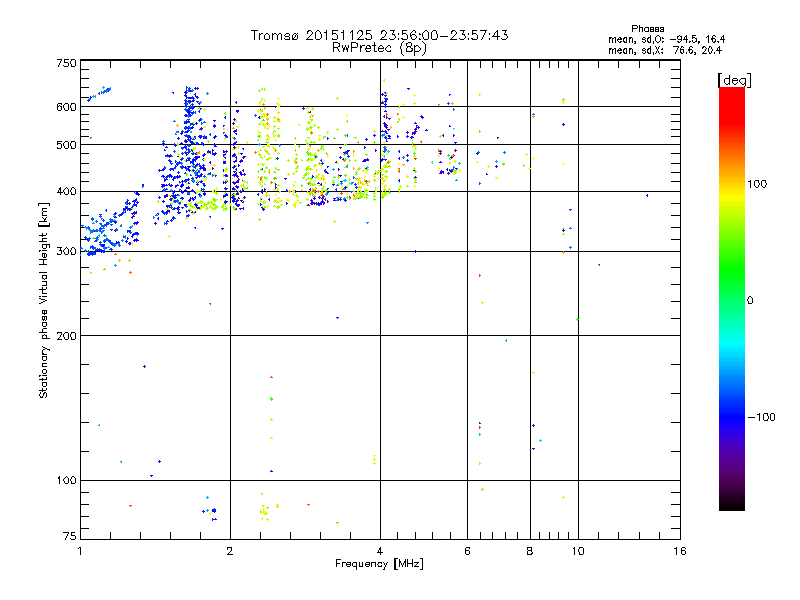Click the "Stationary phase Virtual Height [km]" axis label
This screenshot has width=800, height=600.
[44, 300]
